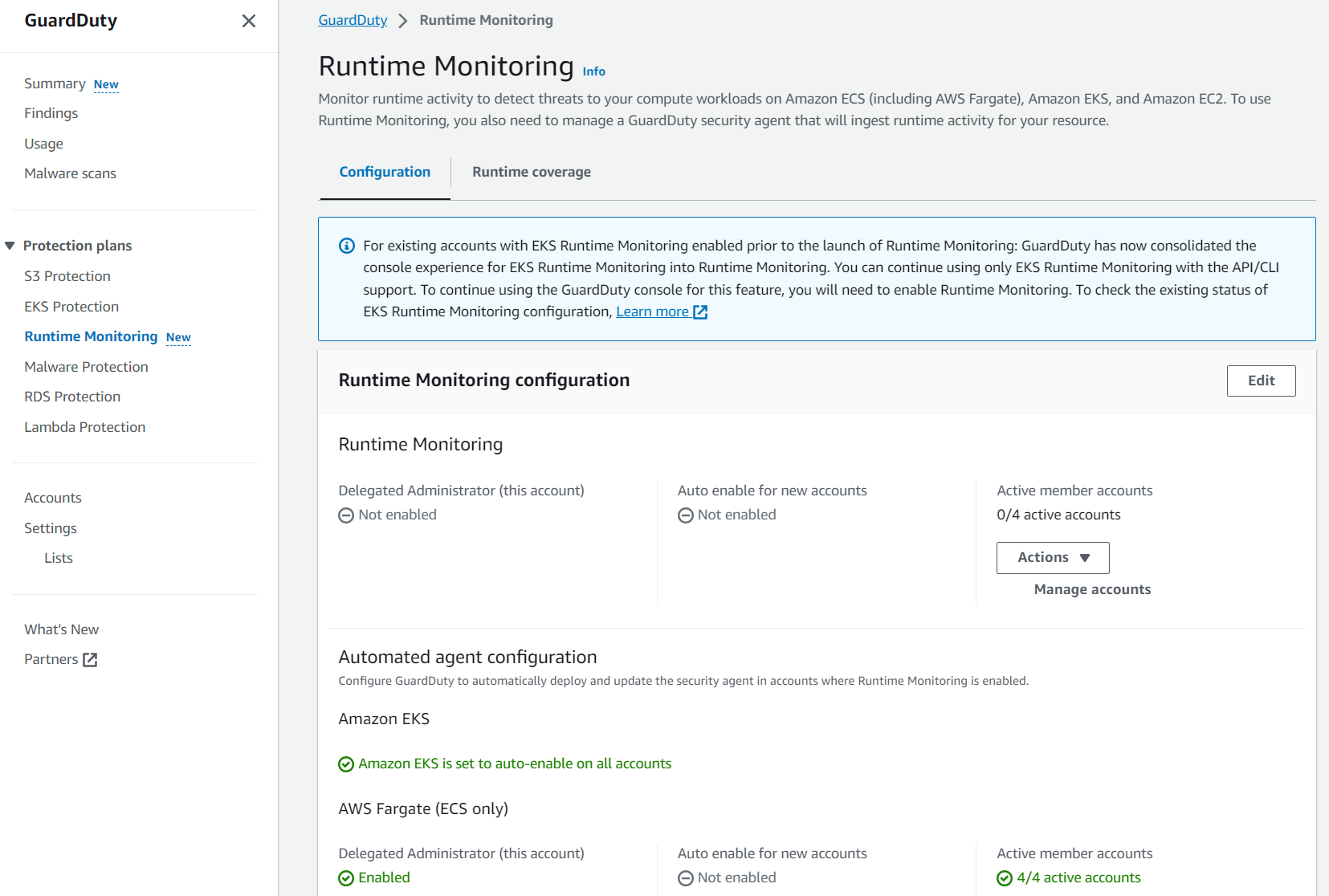Click the Enabled check icon under AWS Fargate section
The height and width of the screenshot is (896, 1329).
coord(345,878)
